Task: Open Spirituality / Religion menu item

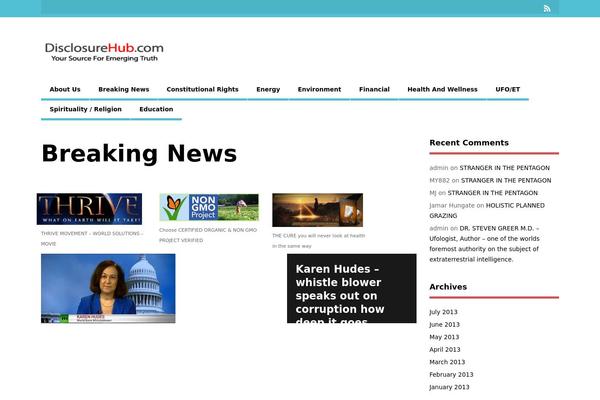Action: pos(86,109)
